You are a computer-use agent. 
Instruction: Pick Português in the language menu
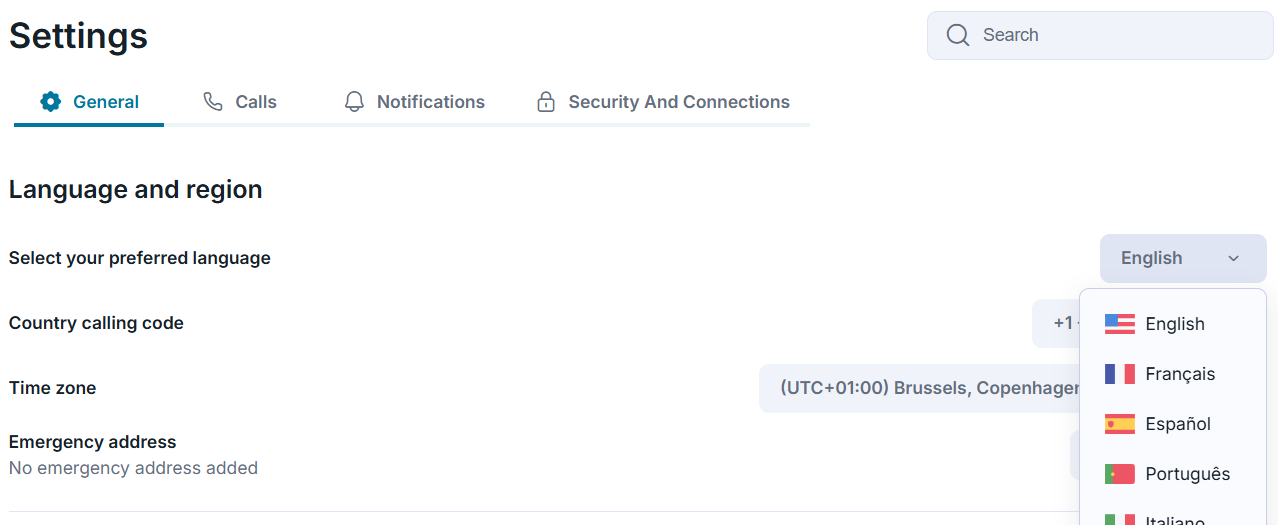pos(1187,474)
